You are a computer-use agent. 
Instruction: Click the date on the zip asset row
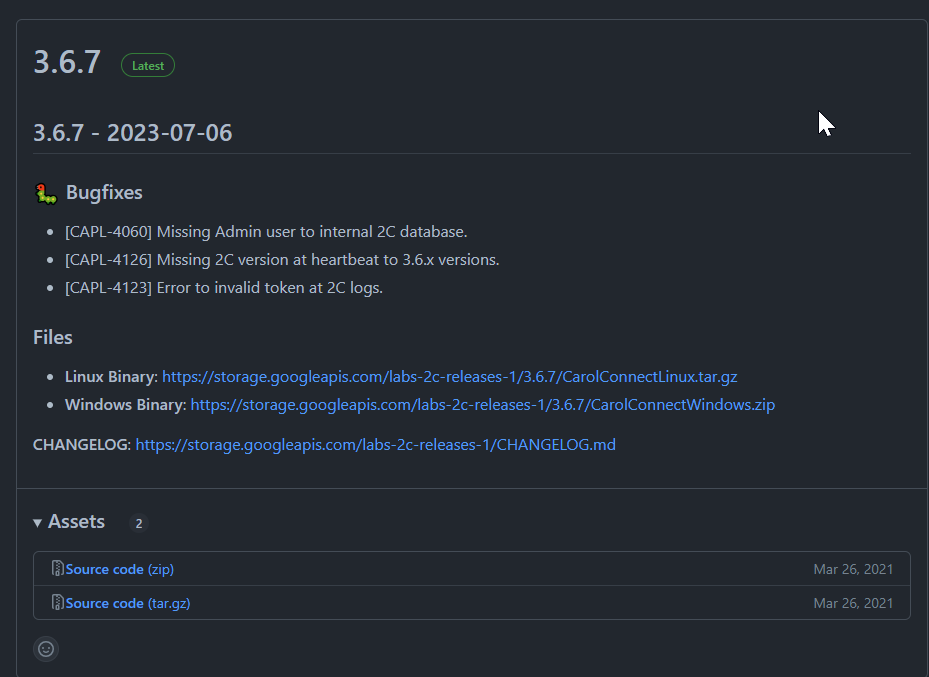(853, 569)
